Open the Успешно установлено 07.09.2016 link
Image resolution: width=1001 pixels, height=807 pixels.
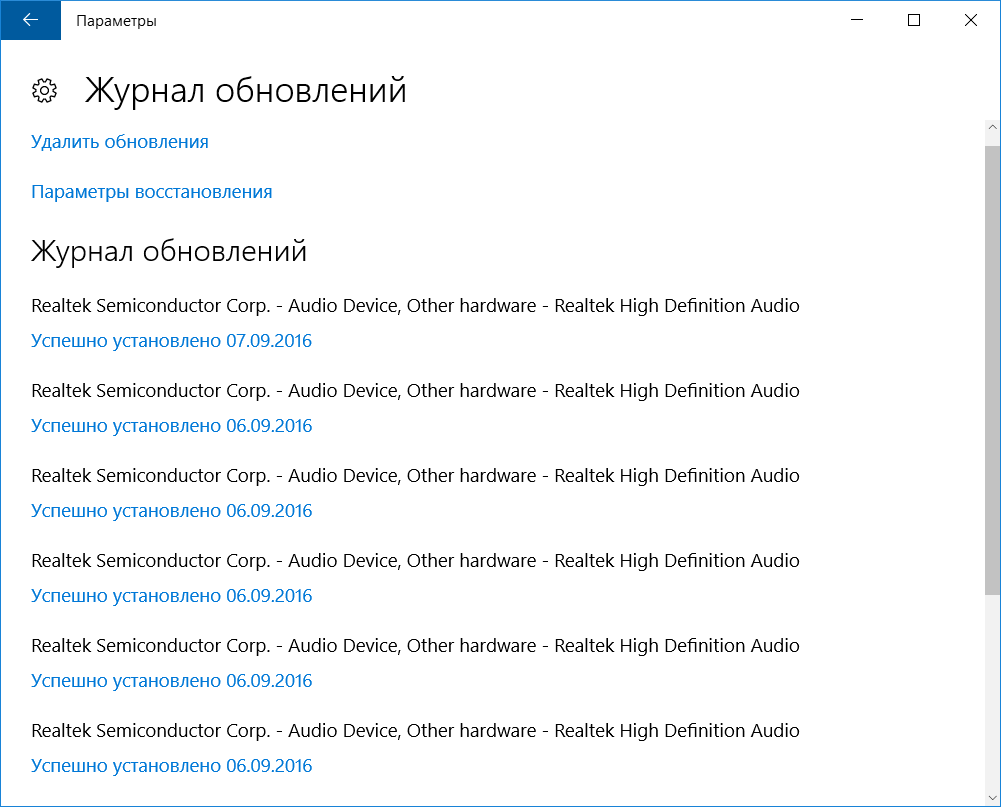(x=172, y=341)
